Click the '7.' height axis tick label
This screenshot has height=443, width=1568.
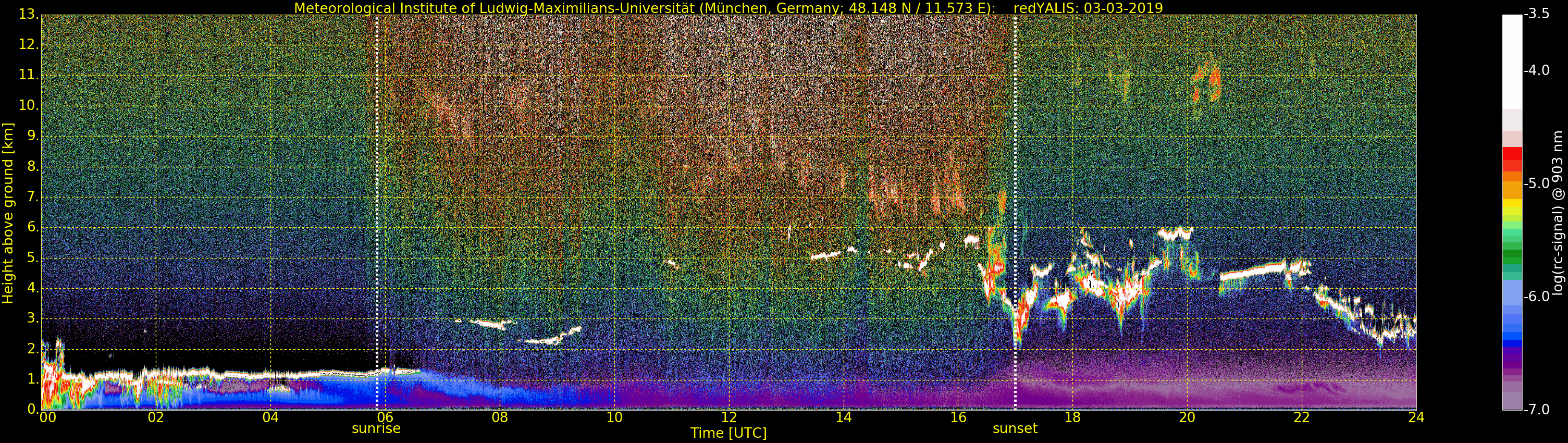tap(33, 197)
